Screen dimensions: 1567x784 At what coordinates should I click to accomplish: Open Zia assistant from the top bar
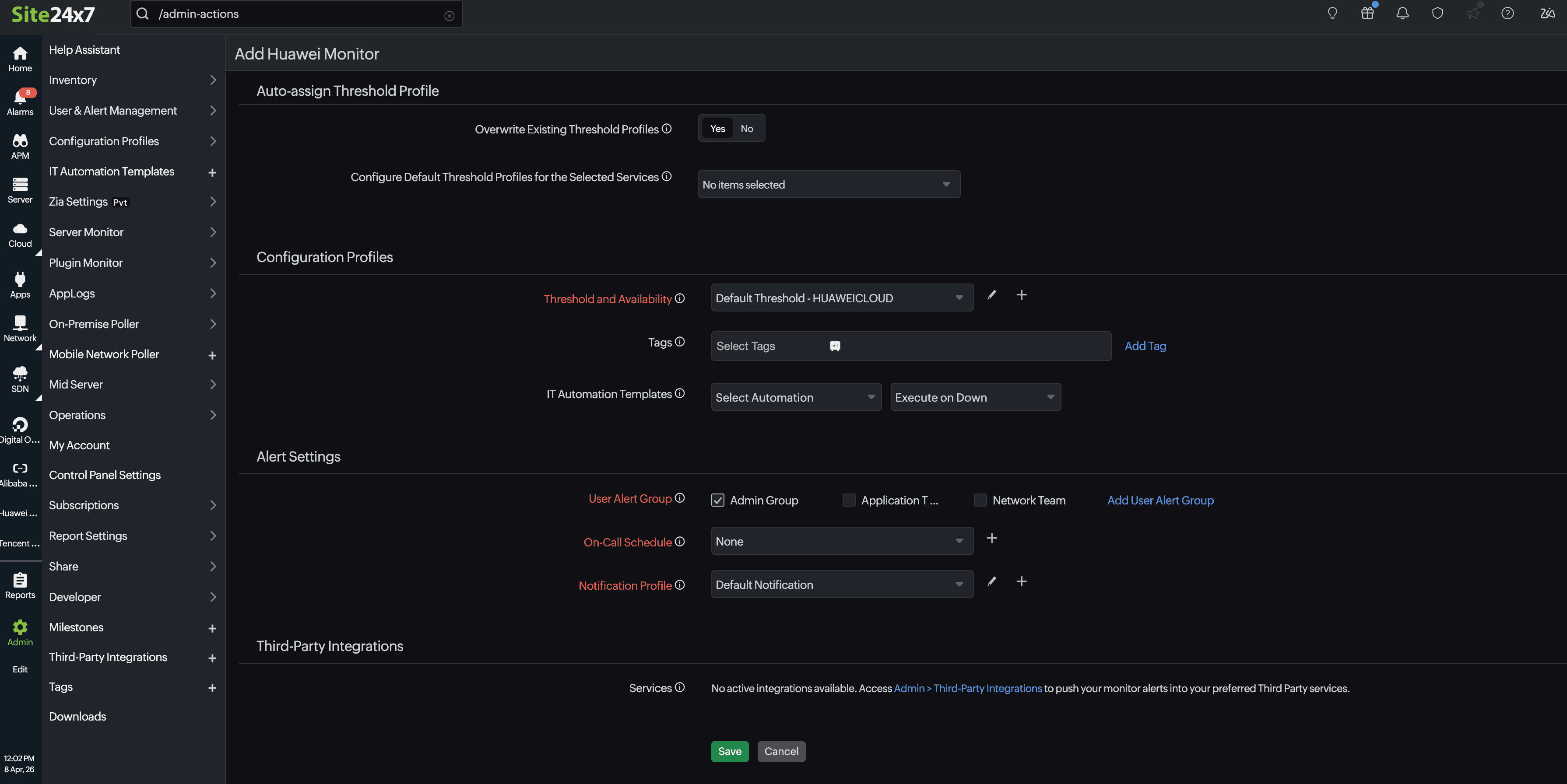(x=1548, y=14)
